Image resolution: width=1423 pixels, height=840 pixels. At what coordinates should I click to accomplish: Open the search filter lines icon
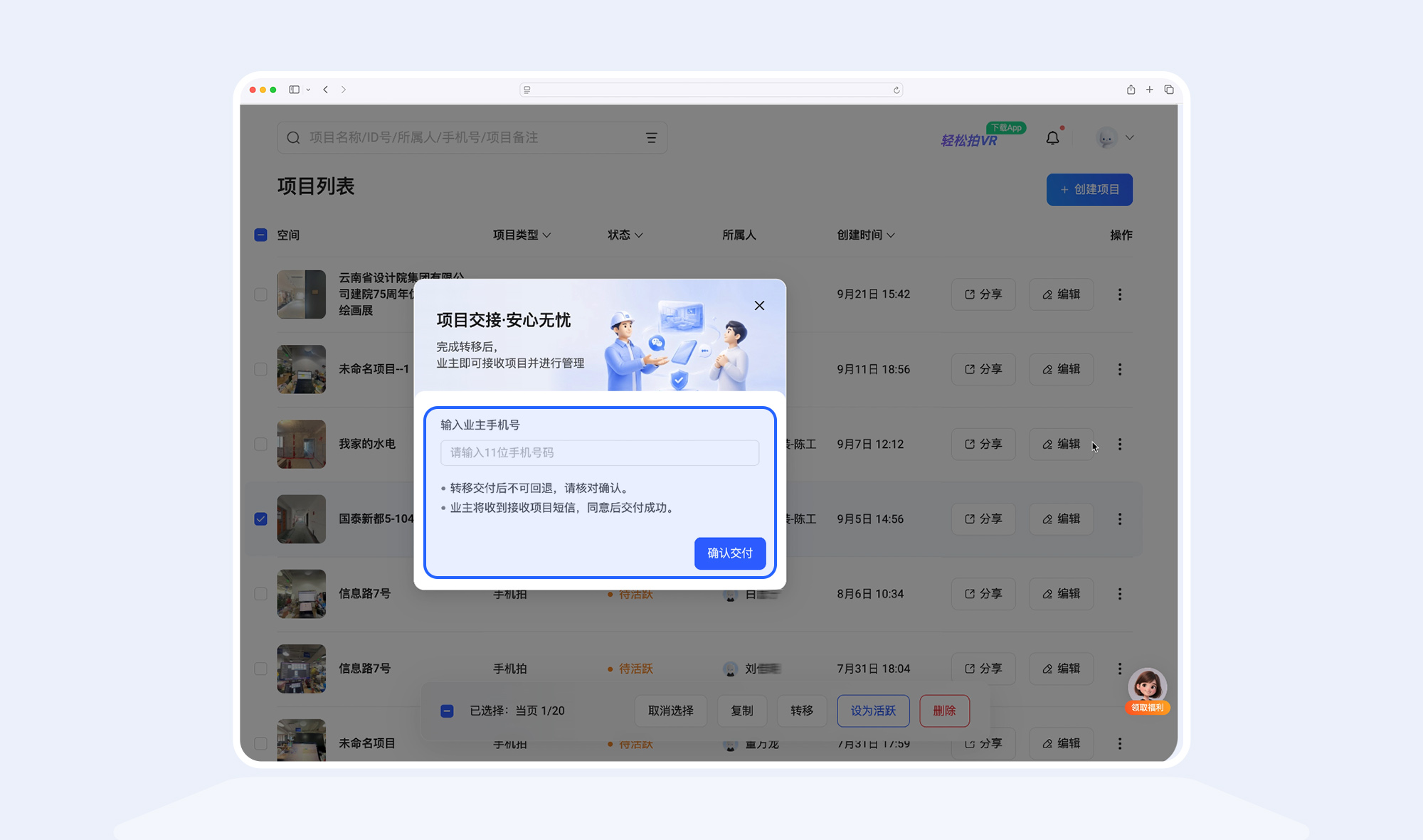pyautogui.click(x=651, y=138)
